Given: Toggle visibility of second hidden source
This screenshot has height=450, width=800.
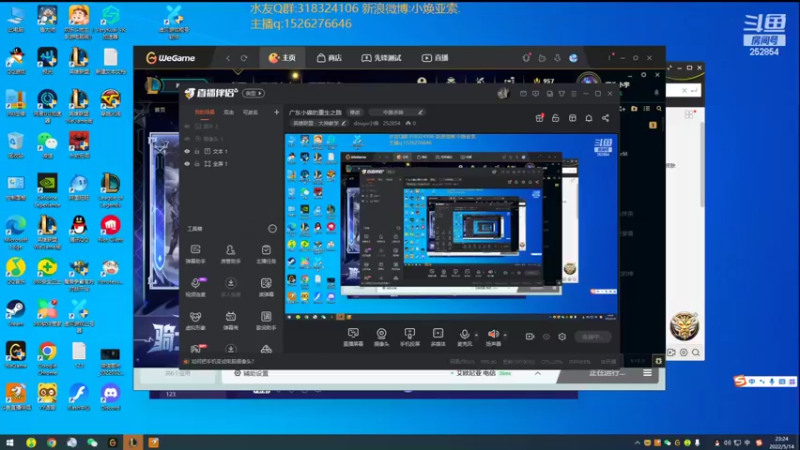Looking at the screenshot, I should (187, 139).
